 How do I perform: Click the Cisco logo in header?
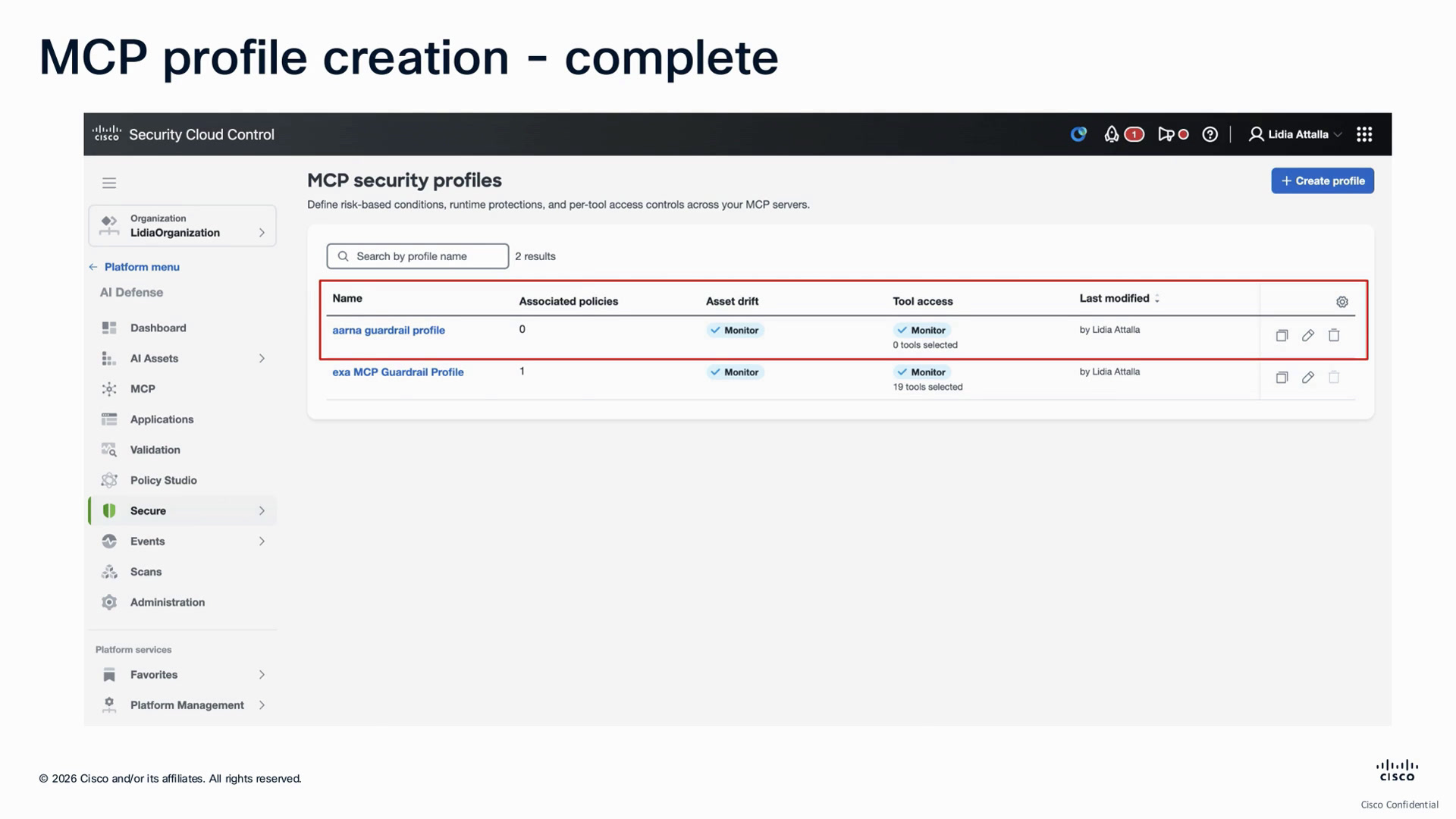[106, 133]
